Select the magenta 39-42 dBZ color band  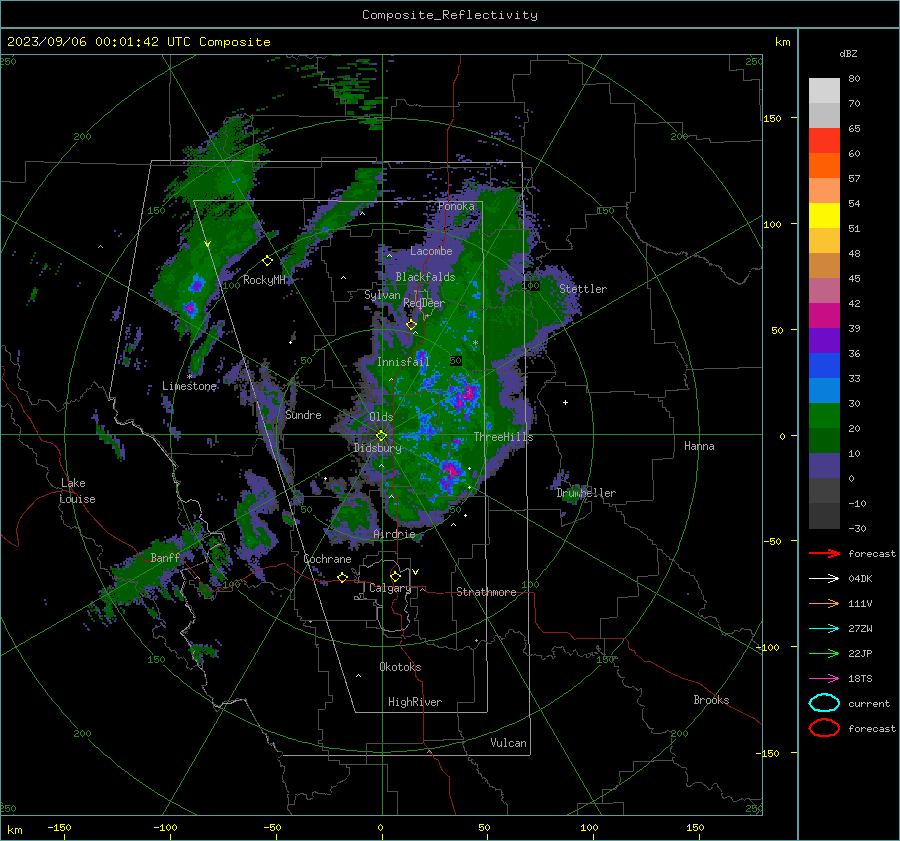coord(824,315)
